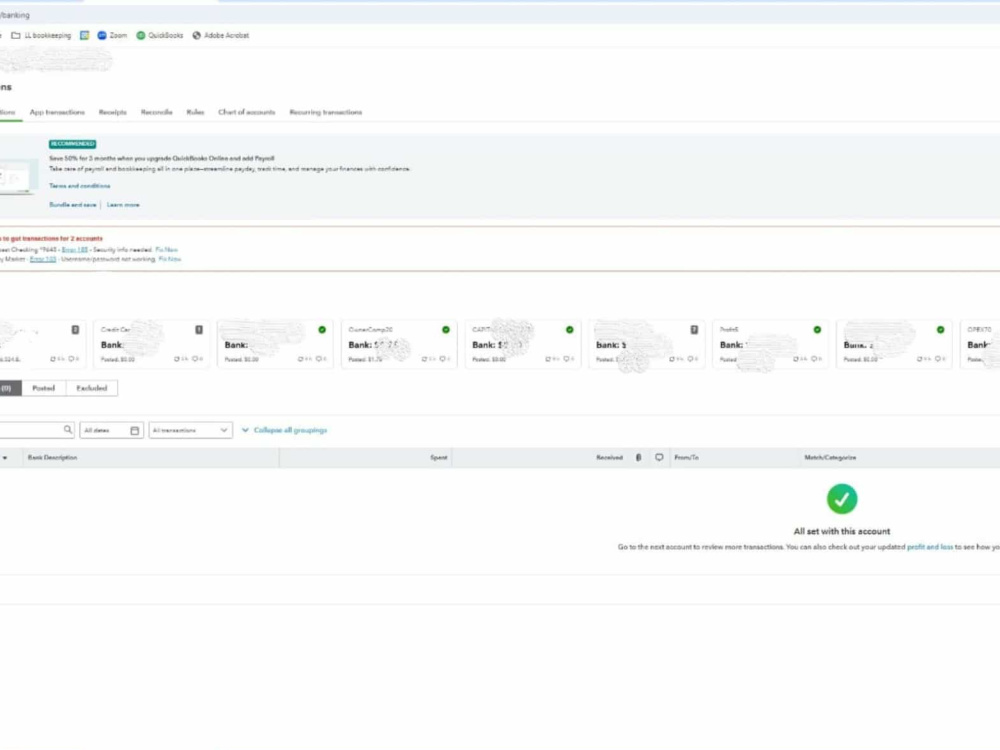This screenshot has width=1000, height=750.
Task: Click the RECOMMENDED badge
Action: (x=73, y=144)
